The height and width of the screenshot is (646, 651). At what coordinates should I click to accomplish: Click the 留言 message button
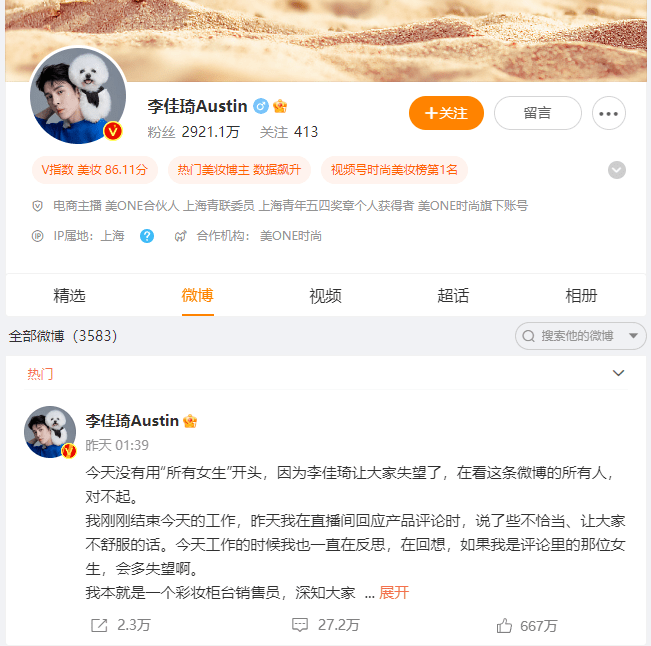coord(538,113)
